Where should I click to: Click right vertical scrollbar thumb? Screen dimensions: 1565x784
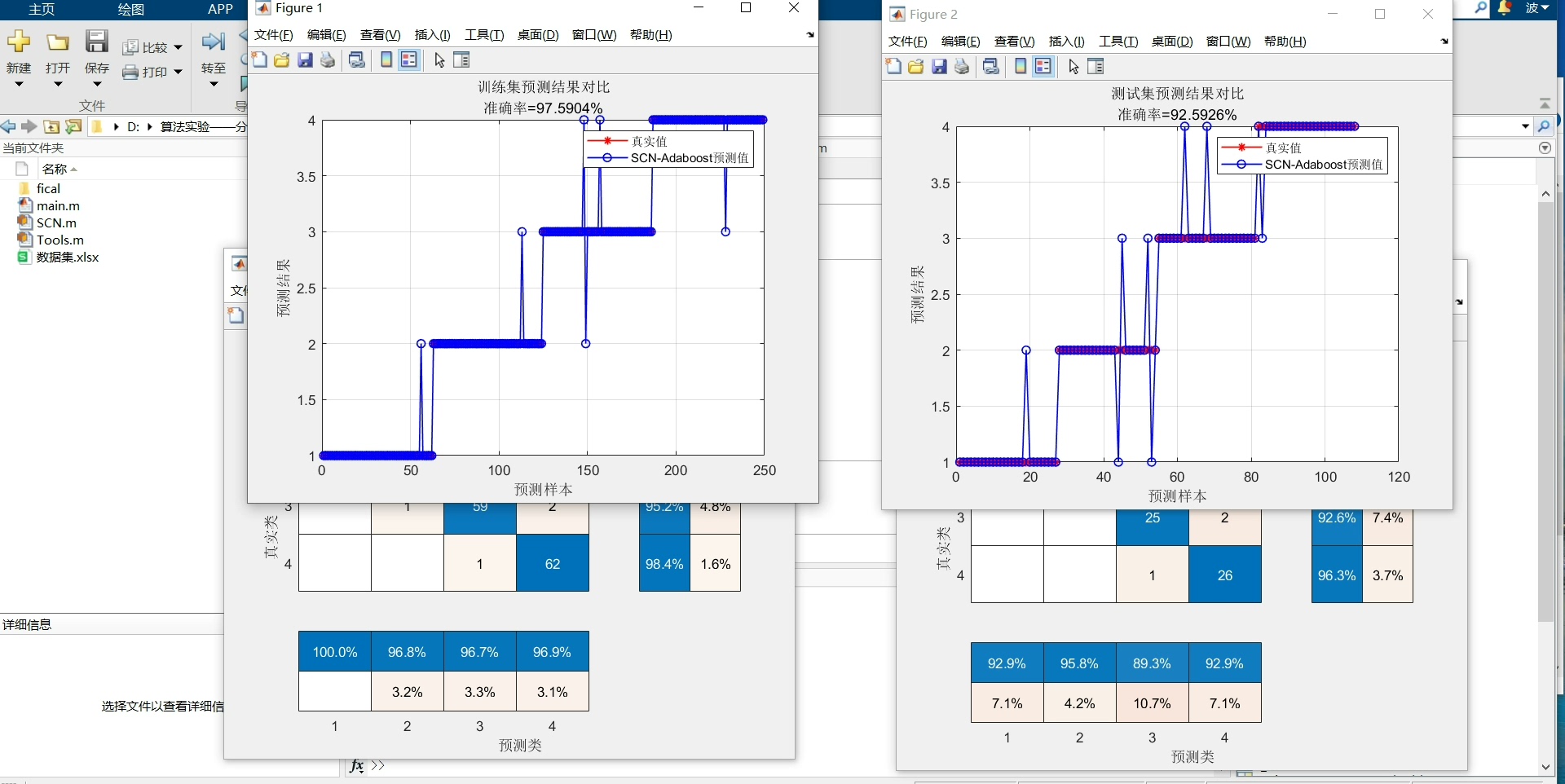coord(1546,412)
